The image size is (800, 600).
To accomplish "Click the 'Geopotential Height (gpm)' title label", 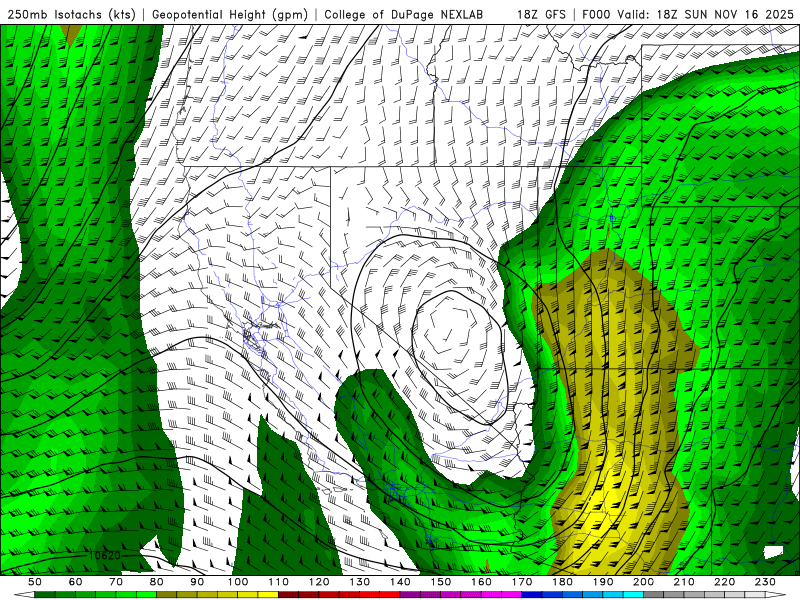I will click(230, 14).
